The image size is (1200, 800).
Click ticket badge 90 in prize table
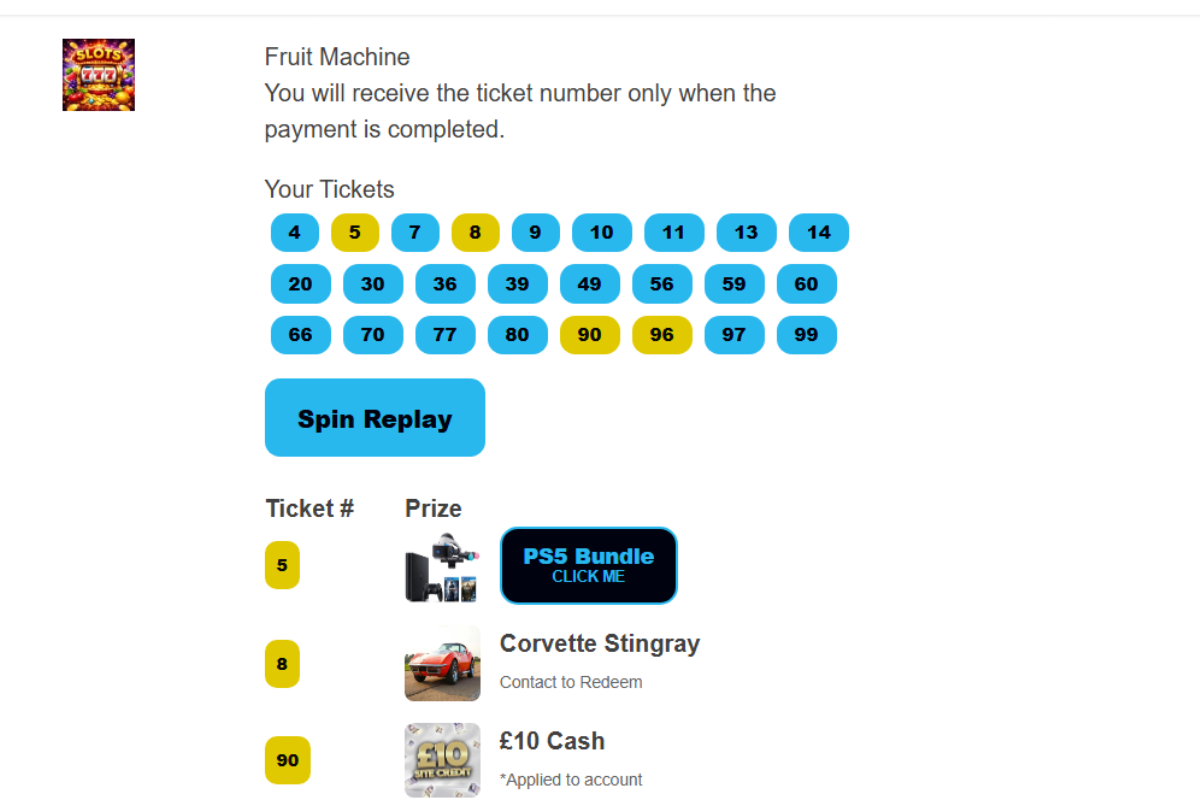287,760
